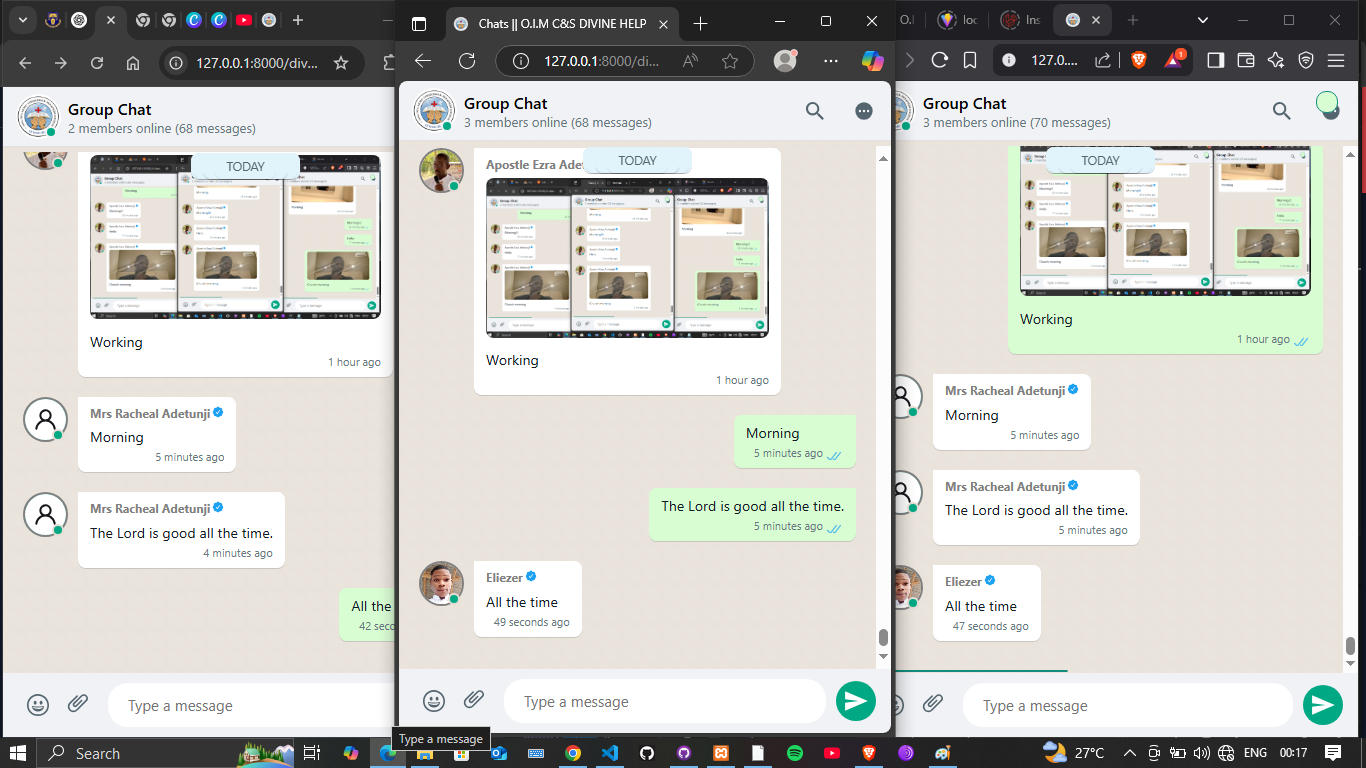Toggle the Brave sidebar panel
The image size is (1366, 768).
1215,60
